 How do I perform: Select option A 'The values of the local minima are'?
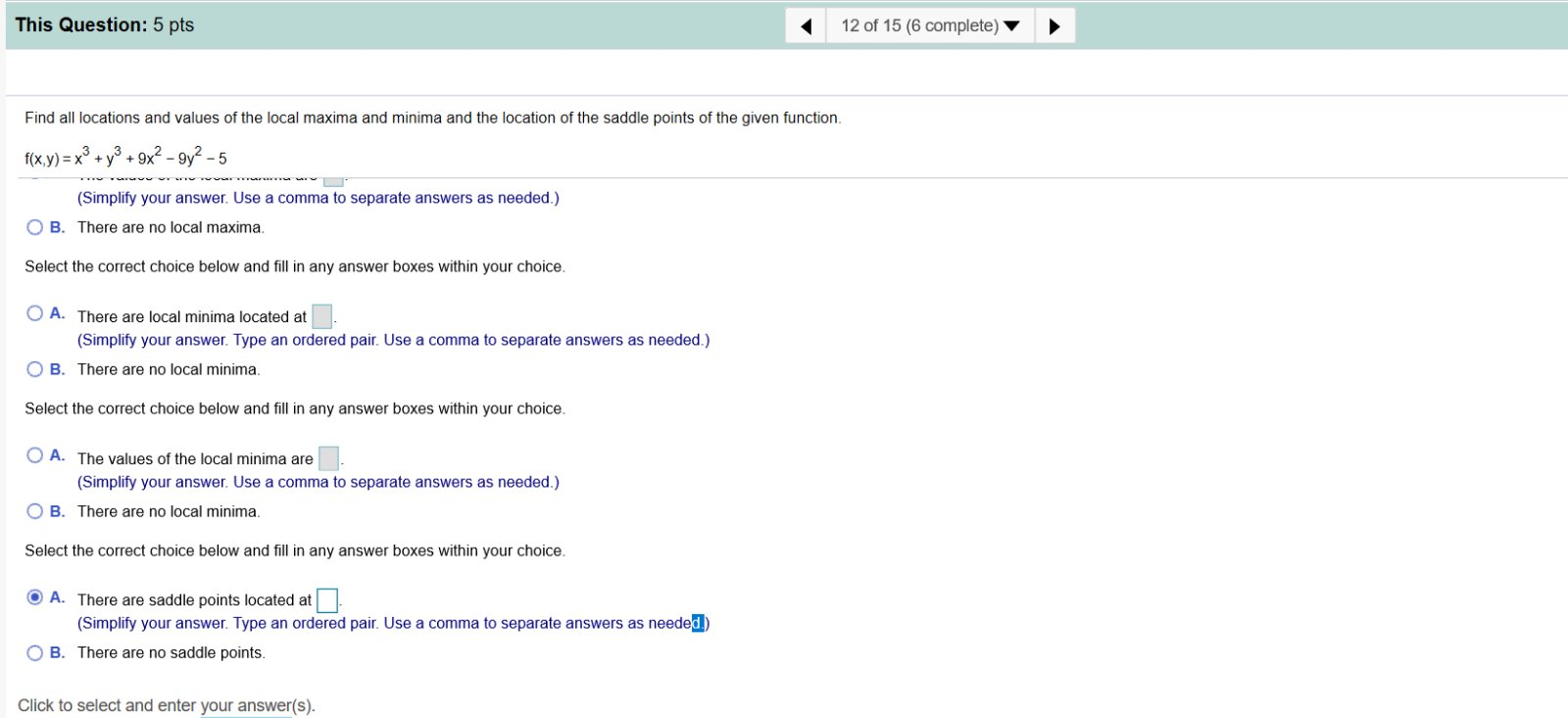click(x=35, y=455)
